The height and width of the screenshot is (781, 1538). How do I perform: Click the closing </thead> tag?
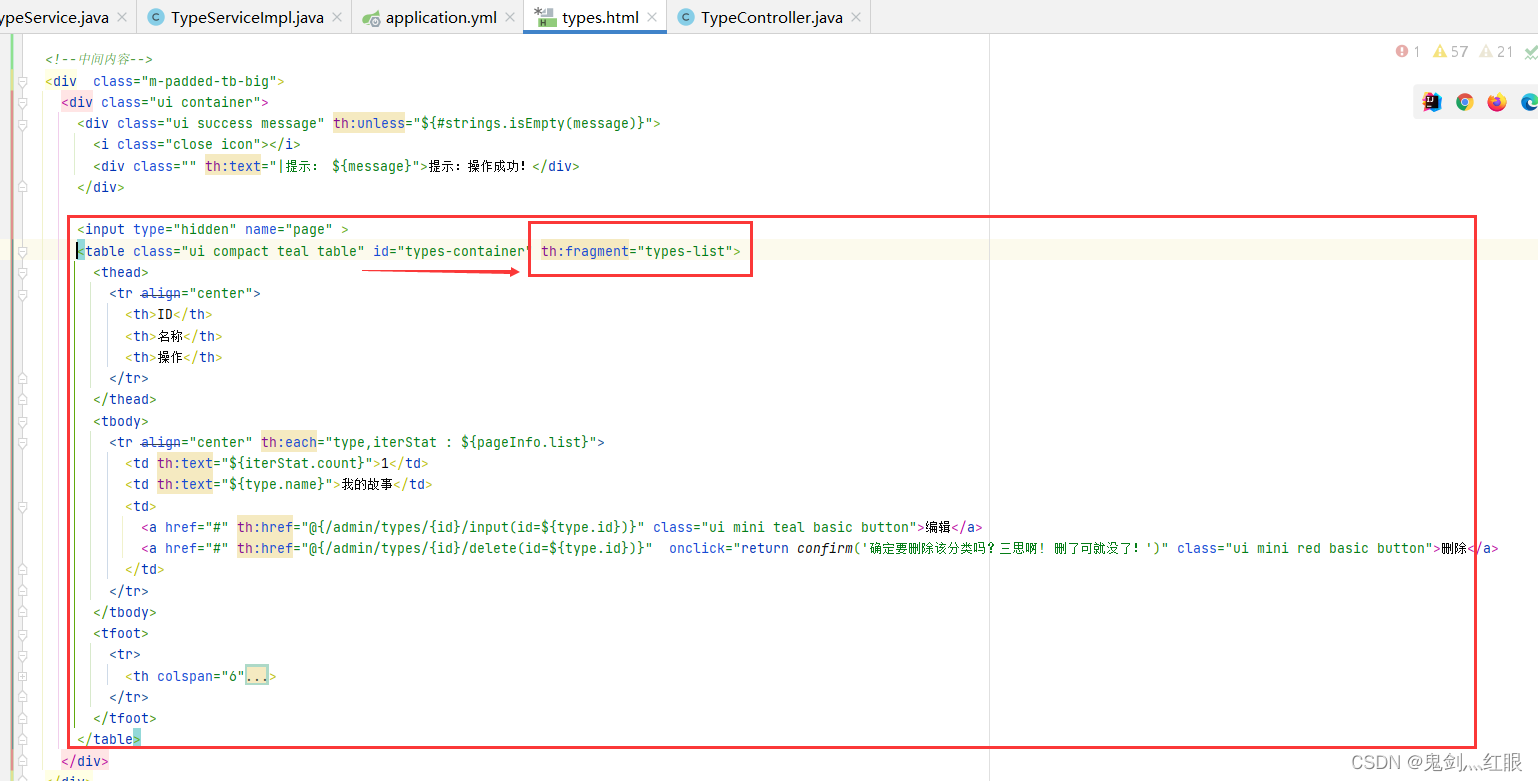(125, 399)
